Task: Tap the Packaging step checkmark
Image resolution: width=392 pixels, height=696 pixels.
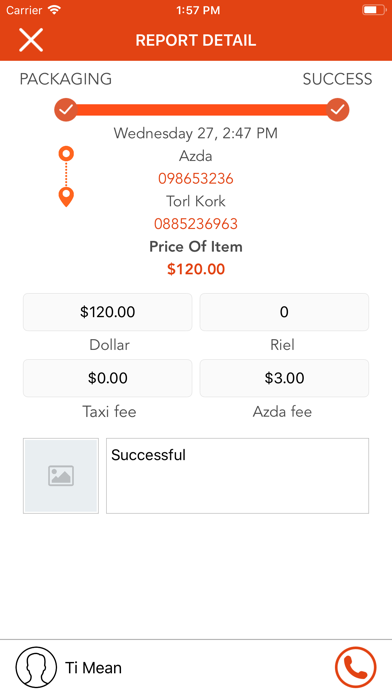Action: 66,110
